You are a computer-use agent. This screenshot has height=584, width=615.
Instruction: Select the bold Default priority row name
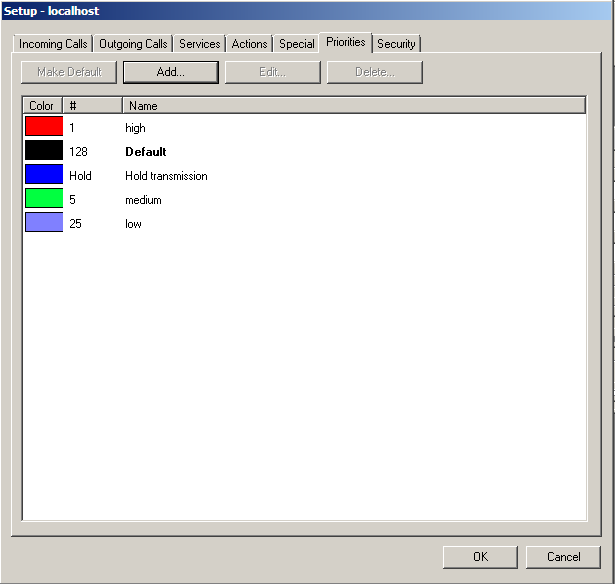tap(145, 152)
